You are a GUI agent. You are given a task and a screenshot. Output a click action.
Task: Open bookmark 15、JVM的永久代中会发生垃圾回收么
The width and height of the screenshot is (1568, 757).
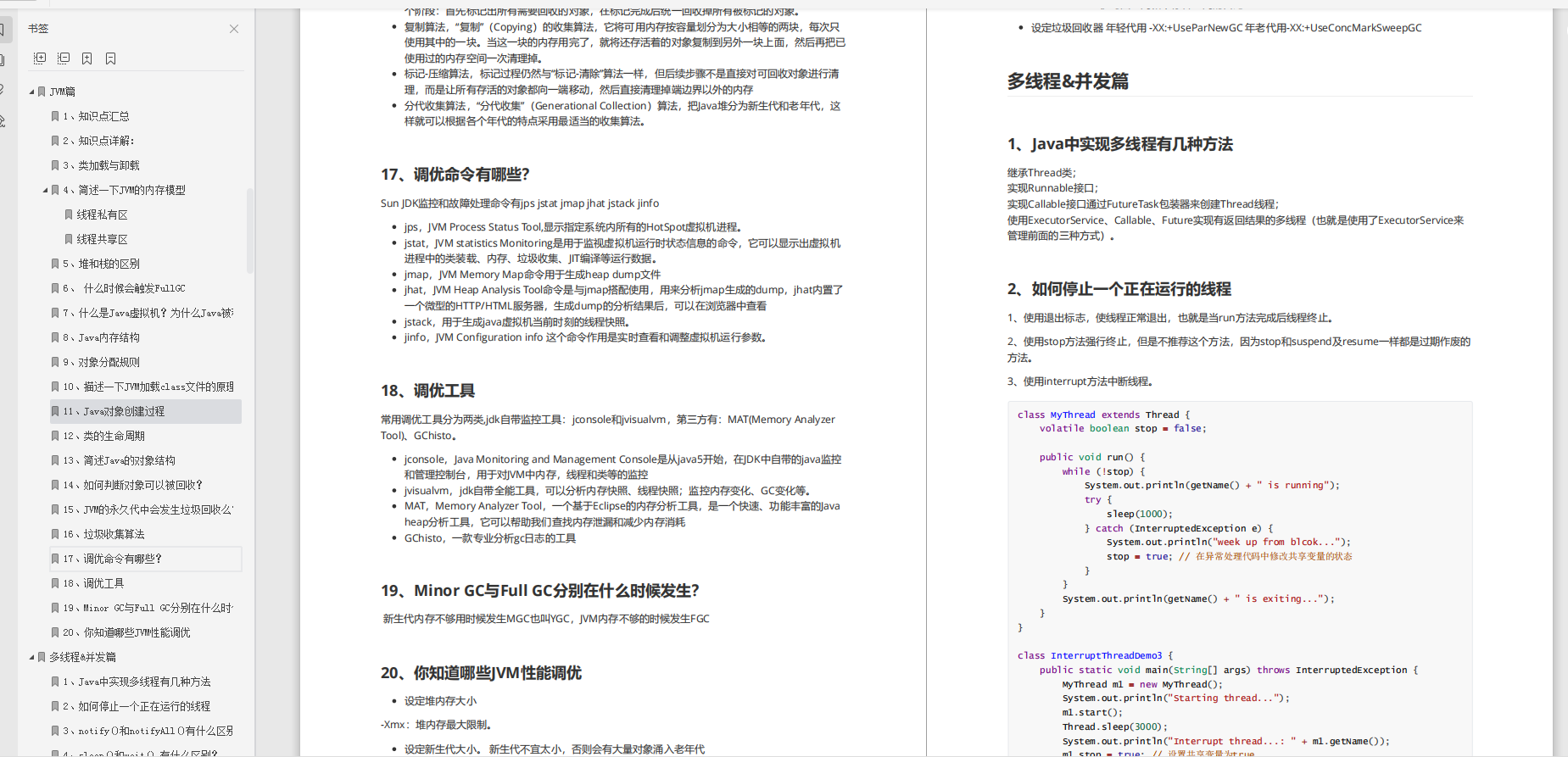point(148,509)
